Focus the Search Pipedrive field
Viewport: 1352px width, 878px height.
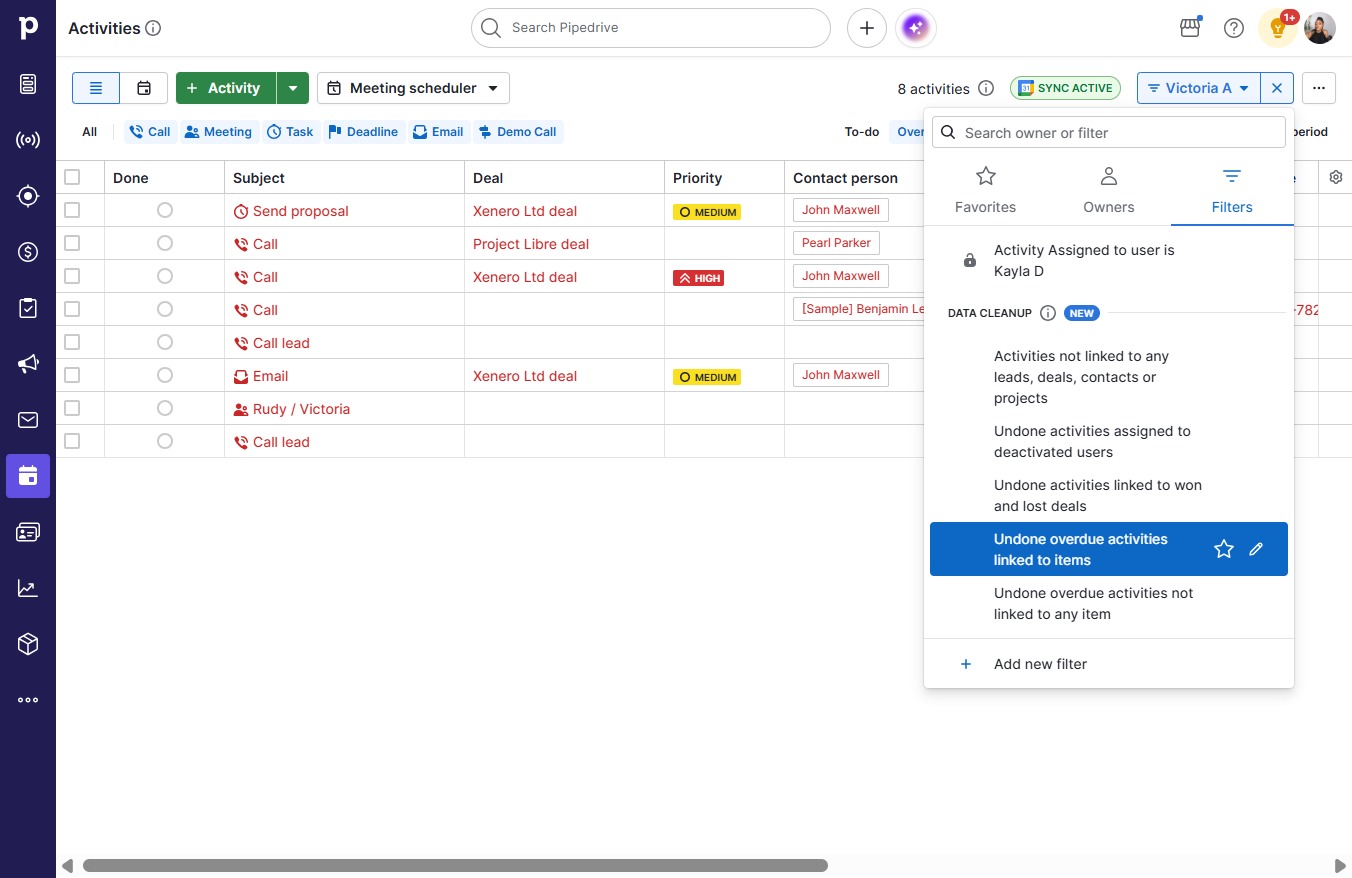pos(651,28)
